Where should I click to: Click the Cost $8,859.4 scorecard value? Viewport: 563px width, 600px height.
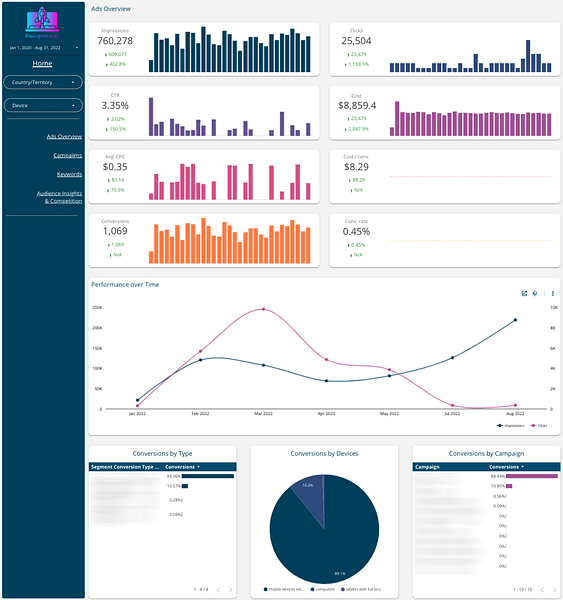(x=357, y=106)
